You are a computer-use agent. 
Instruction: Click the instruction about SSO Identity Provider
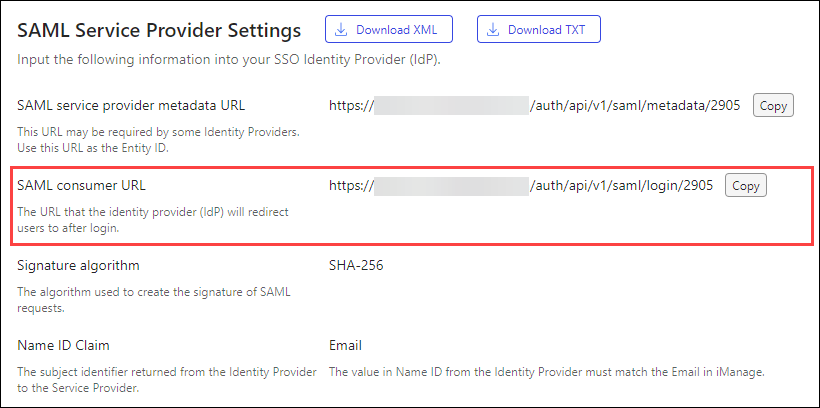229,59
